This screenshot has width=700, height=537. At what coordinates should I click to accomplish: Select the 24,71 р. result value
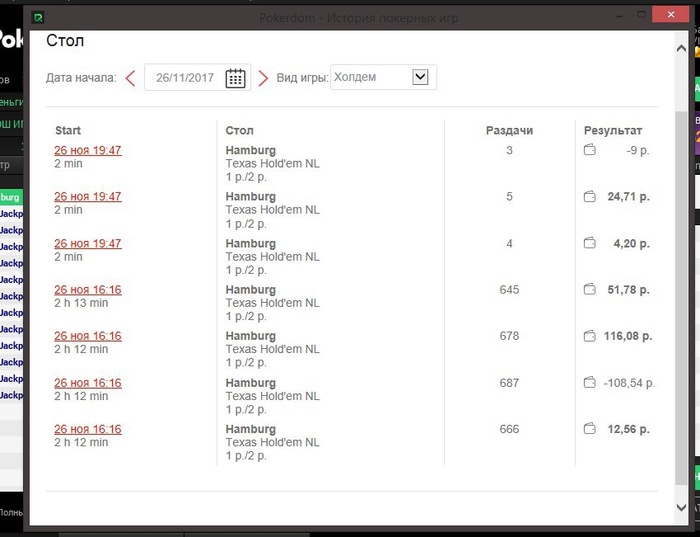coord(629,196)
